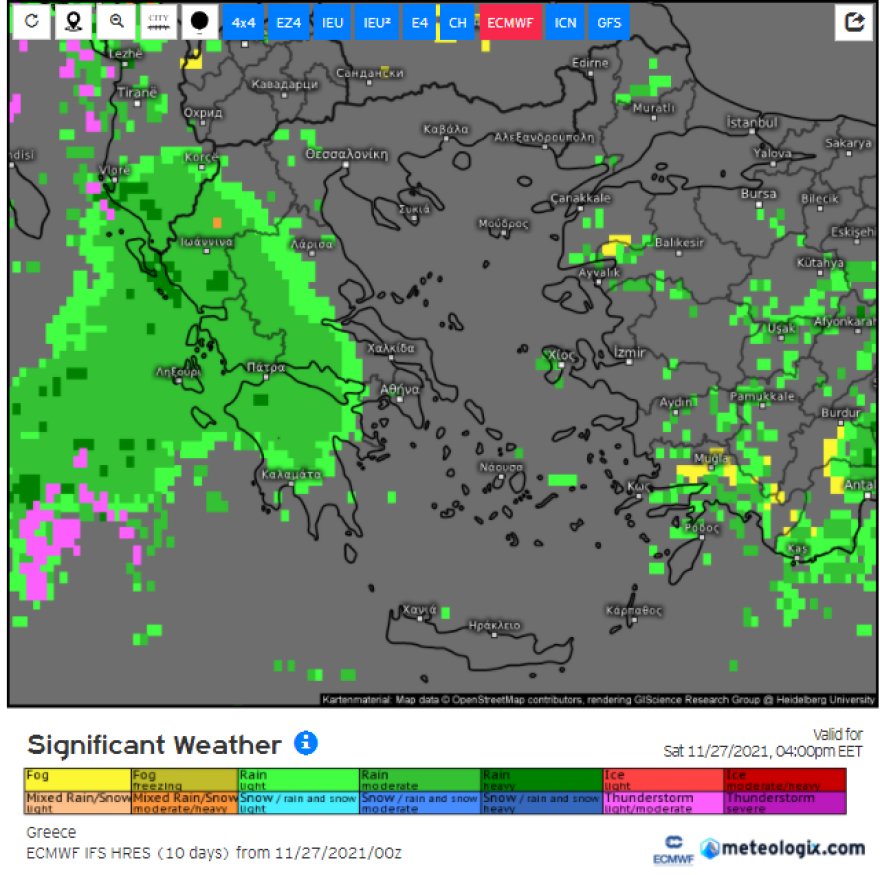Screen dimensions: 880x875
Task: Choose the IEU model button
Action: [333, 22]
